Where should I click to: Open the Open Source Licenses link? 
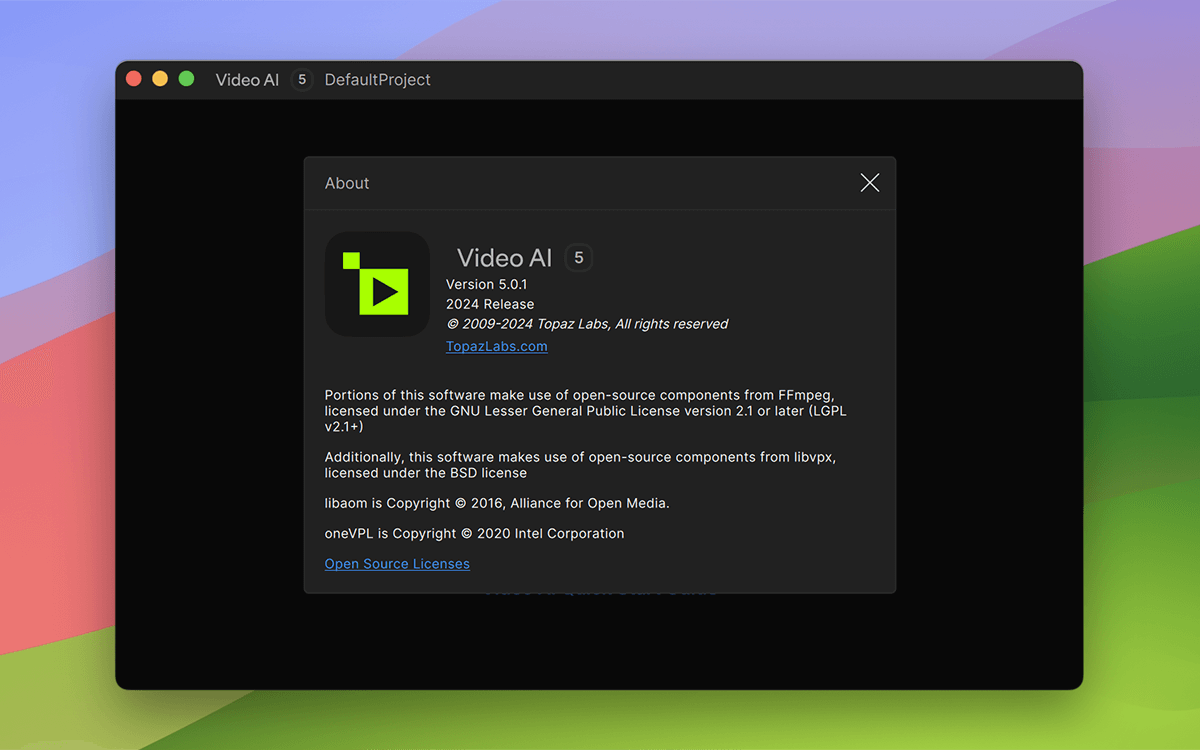(x=397, y=564)
